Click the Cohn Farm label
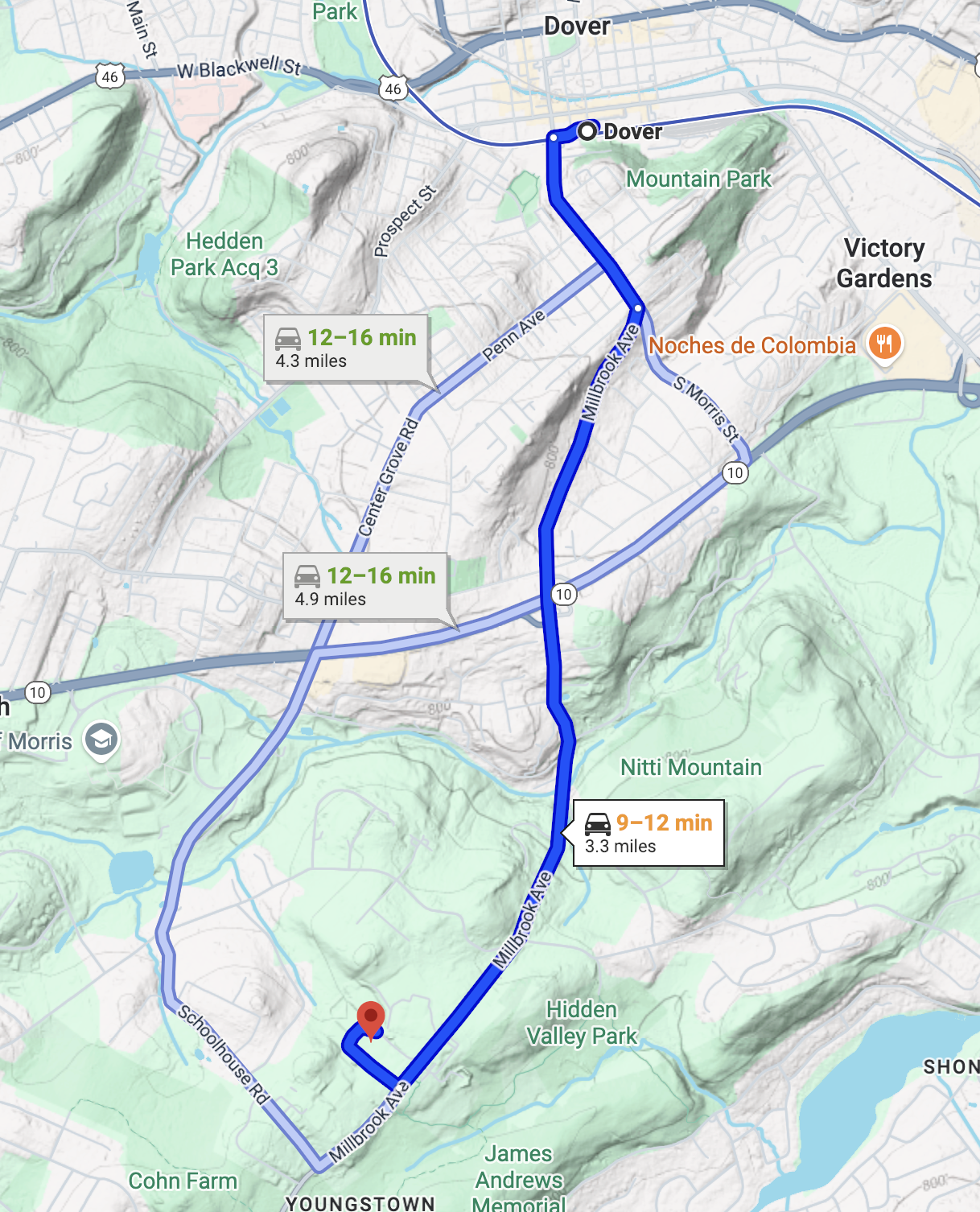This screenshot has height=1212, width=980. (x=183, y=1181)
